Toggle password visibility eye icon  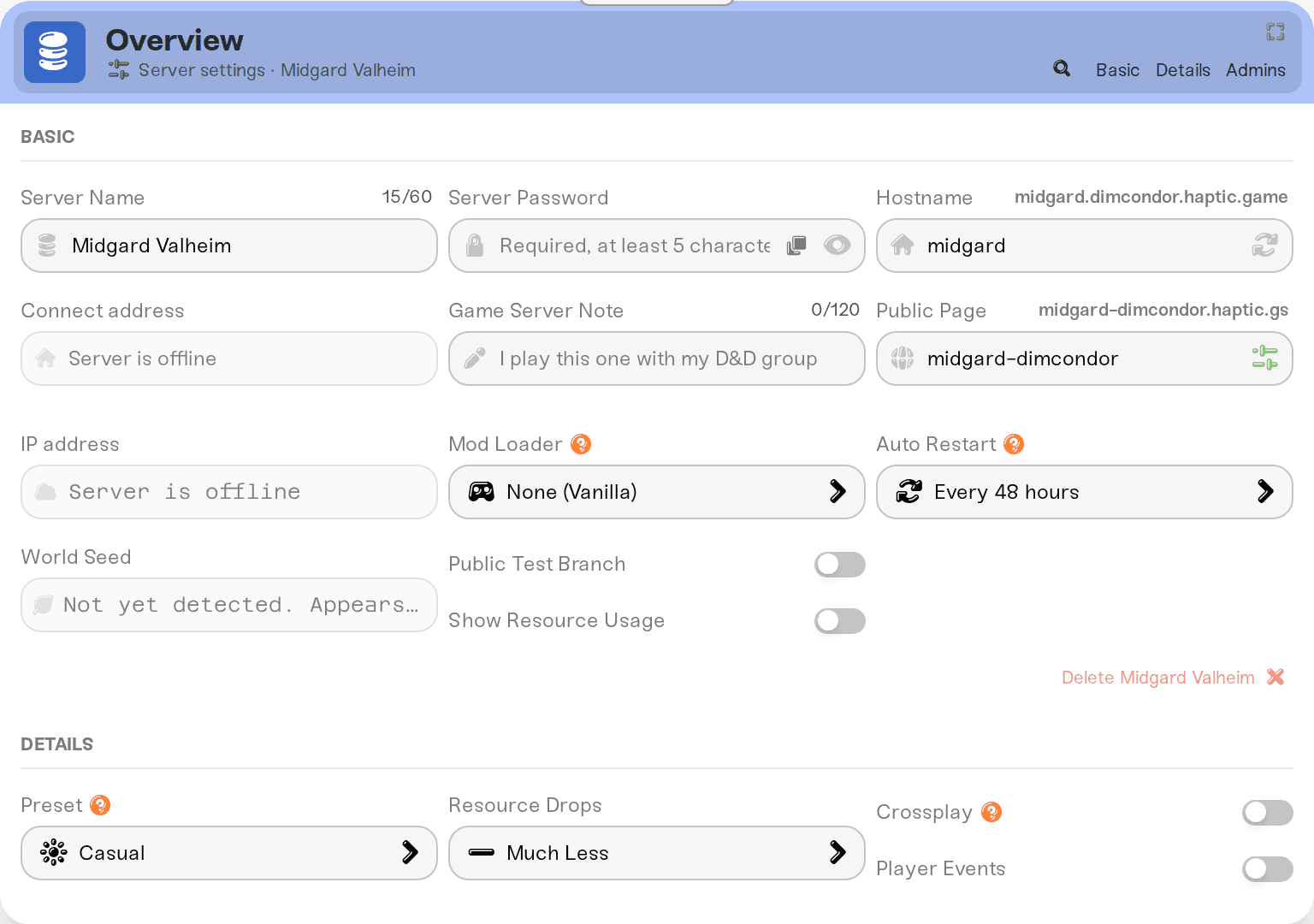click(x=837, y=246)
